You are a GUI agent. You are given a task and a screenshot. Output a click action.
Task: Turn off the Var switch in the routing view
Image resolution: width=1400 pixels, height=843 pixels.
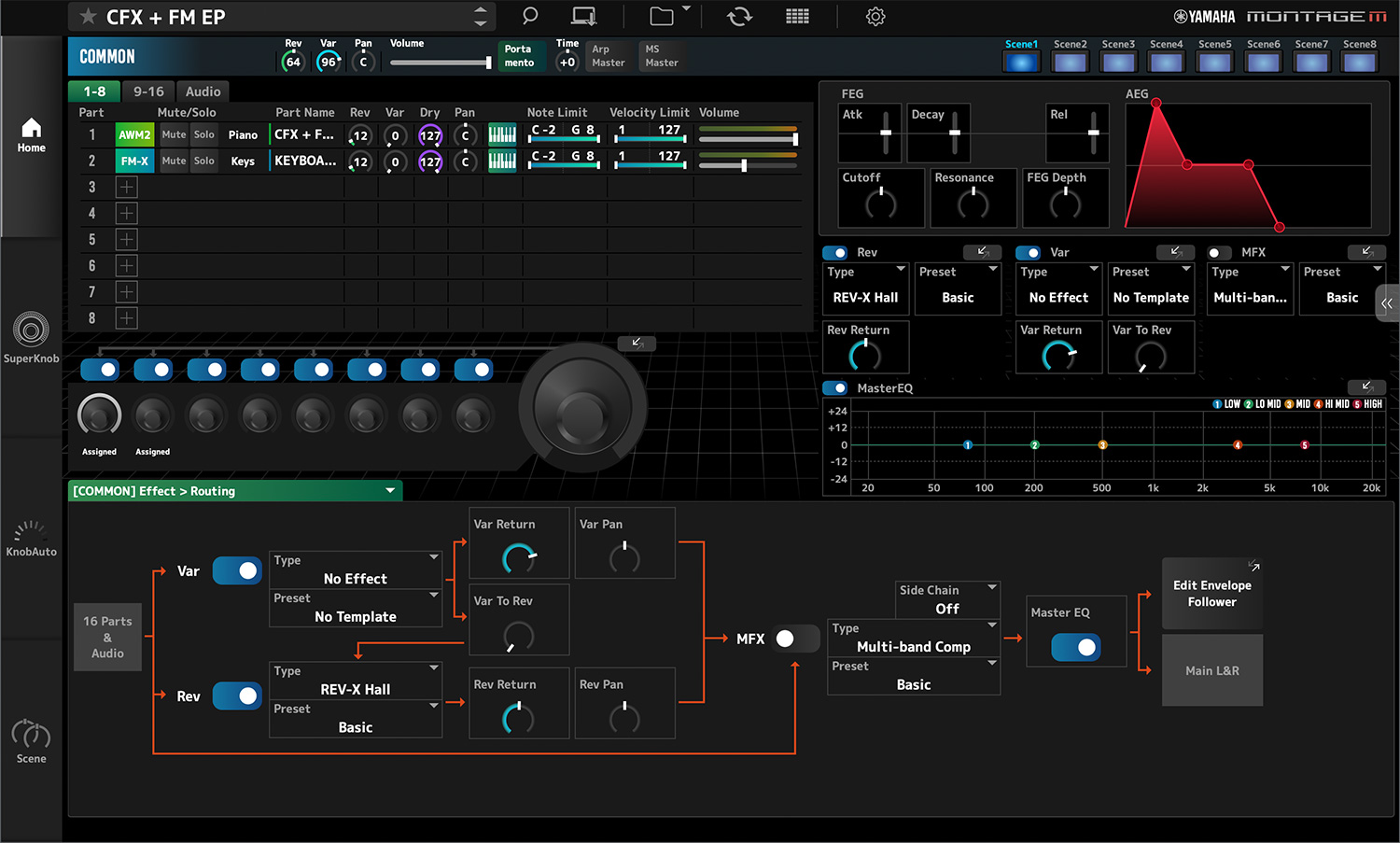[237, 570]
